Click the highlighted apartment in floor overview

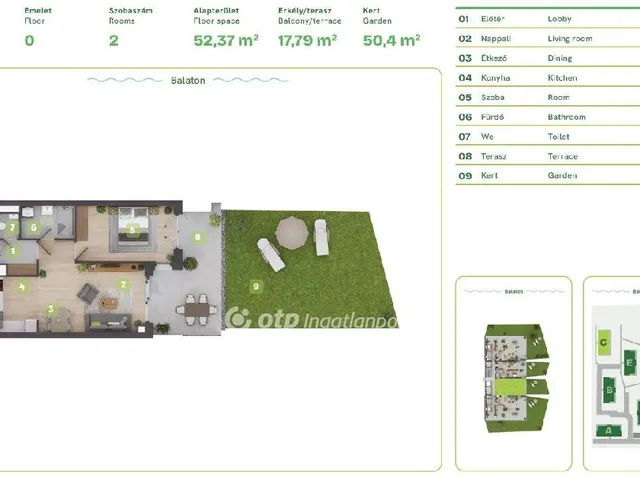click(512, 387)
